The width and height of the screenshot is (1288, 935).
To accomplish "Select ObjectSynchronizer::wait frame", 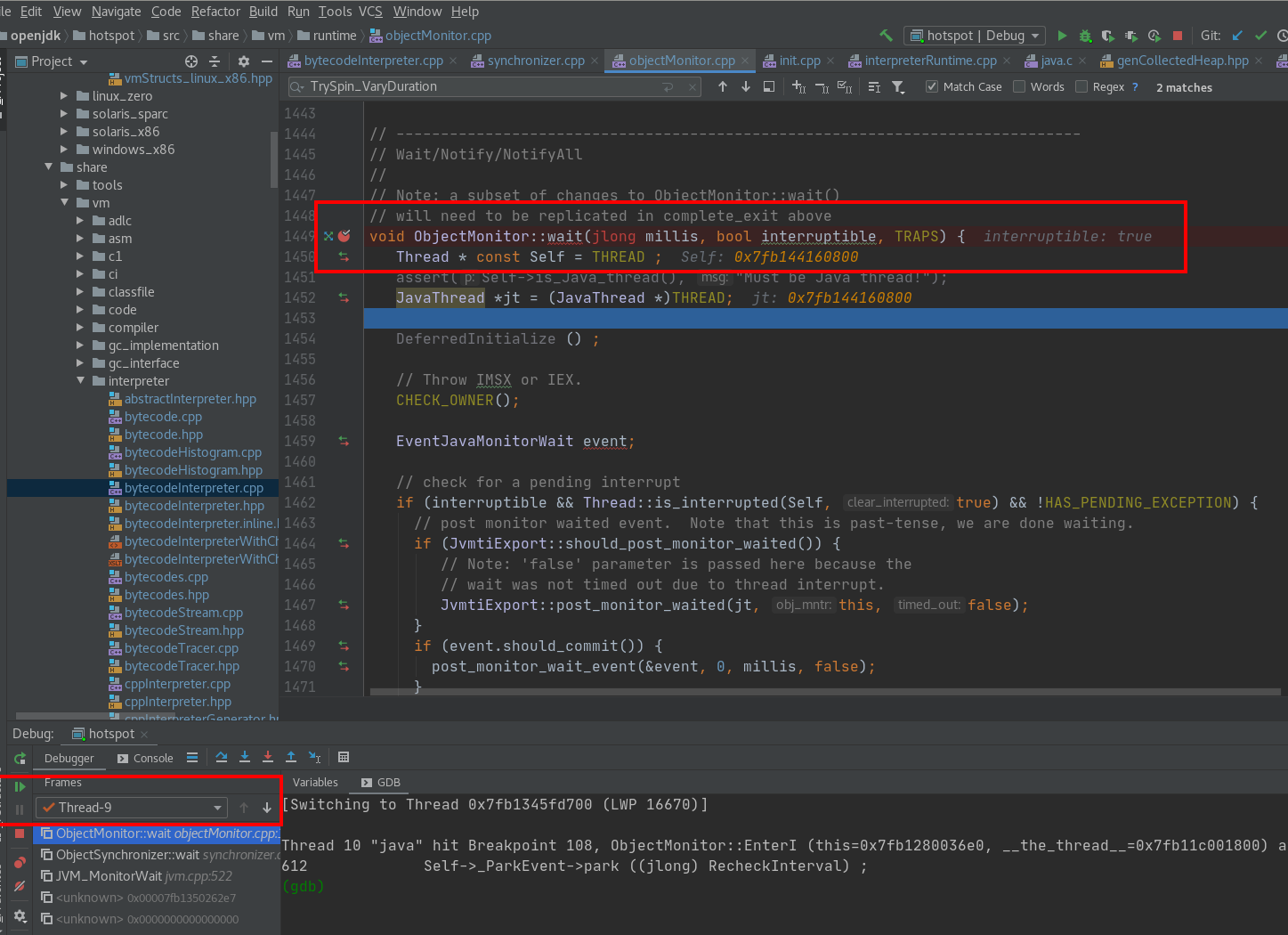I will (x=158, y=855).
